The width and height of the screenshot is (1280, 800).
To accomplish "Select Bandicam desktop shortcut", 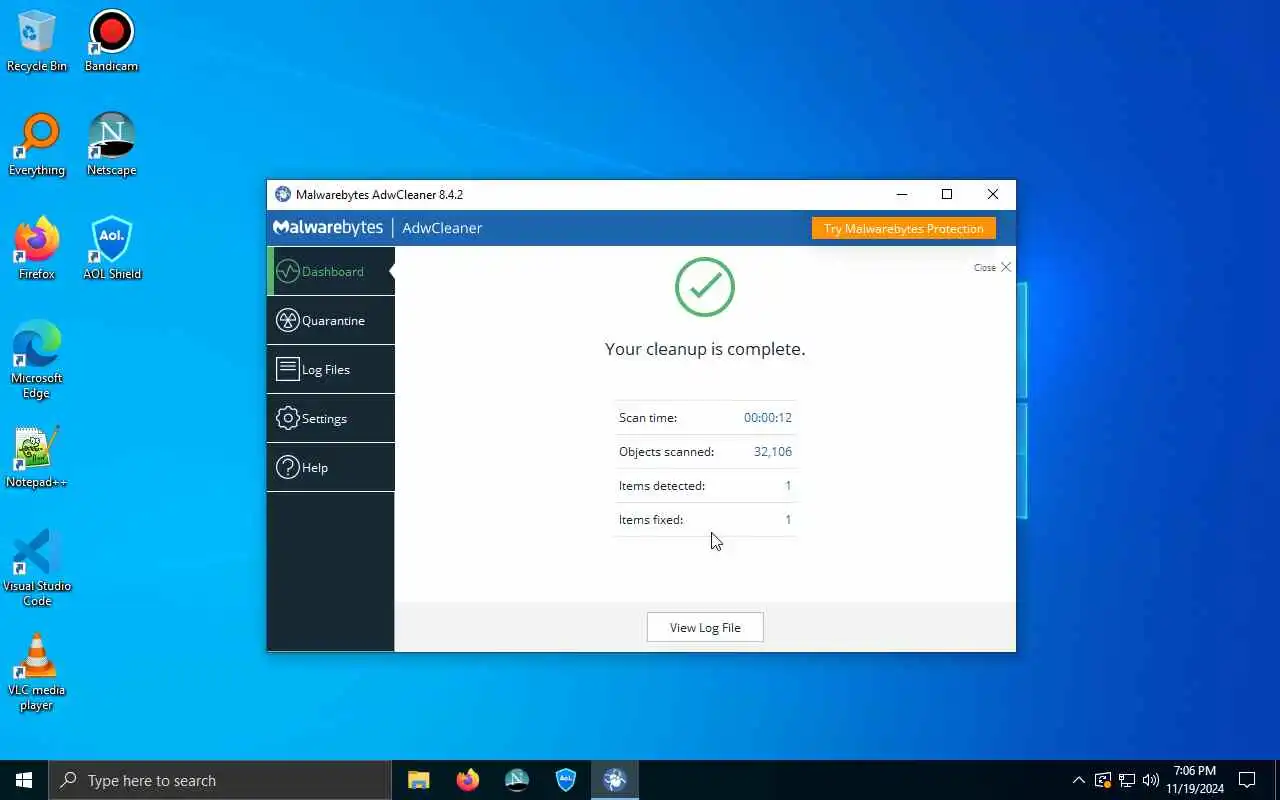I will [x=111, y=42].
